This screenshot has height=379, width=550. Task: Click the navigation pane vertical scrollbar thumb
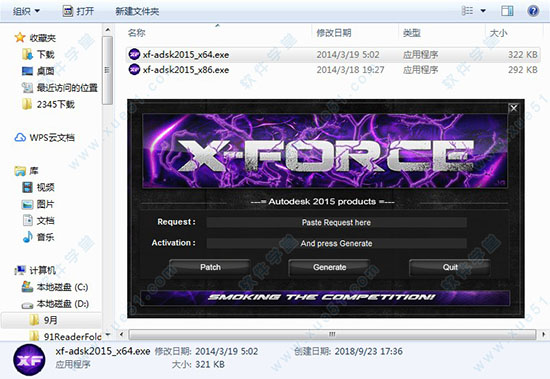click(x=108, y=70)
